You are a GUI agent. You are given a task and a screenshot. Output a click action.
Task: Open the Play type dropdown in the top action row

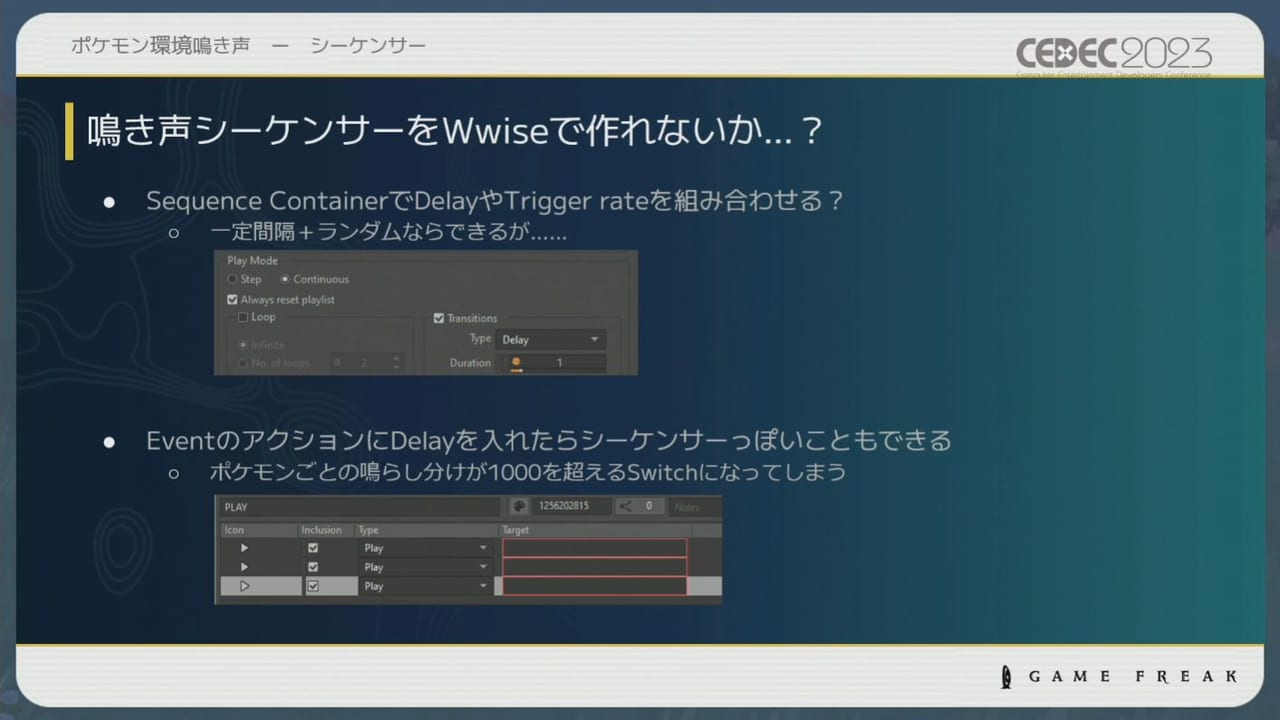425,548
